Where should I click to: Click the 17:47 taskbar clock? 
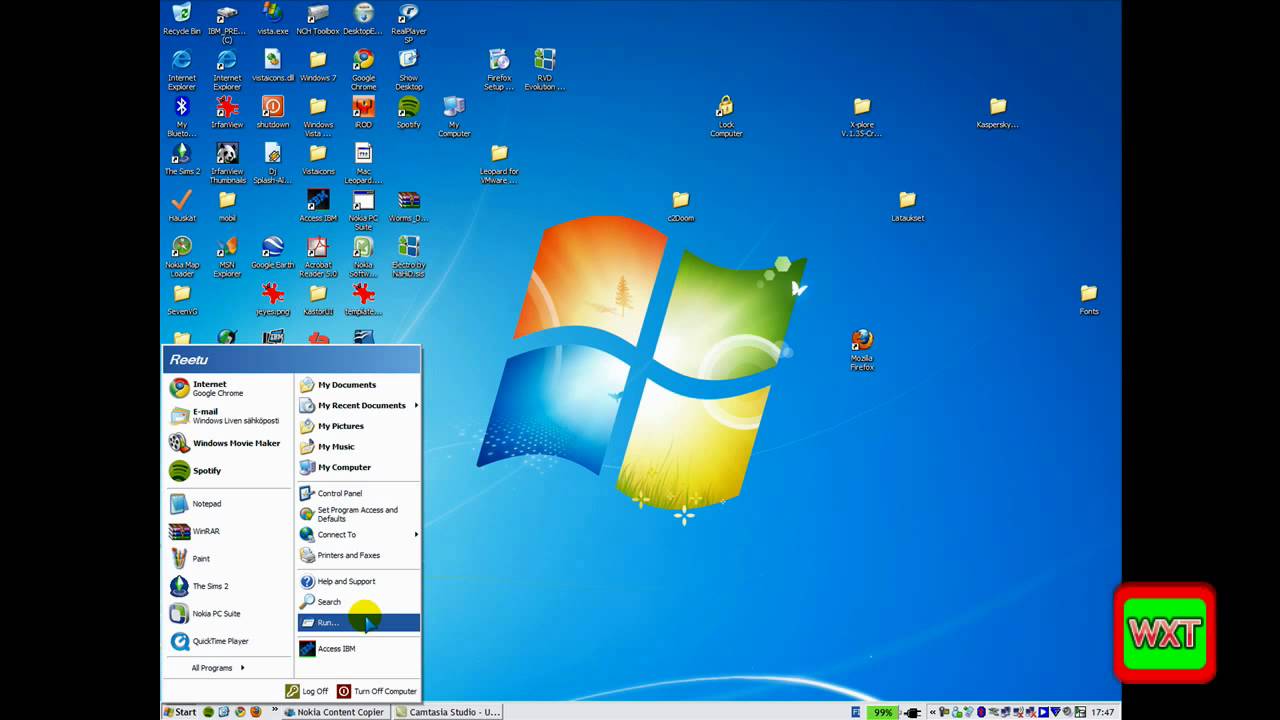click(x=1102, y=712)
